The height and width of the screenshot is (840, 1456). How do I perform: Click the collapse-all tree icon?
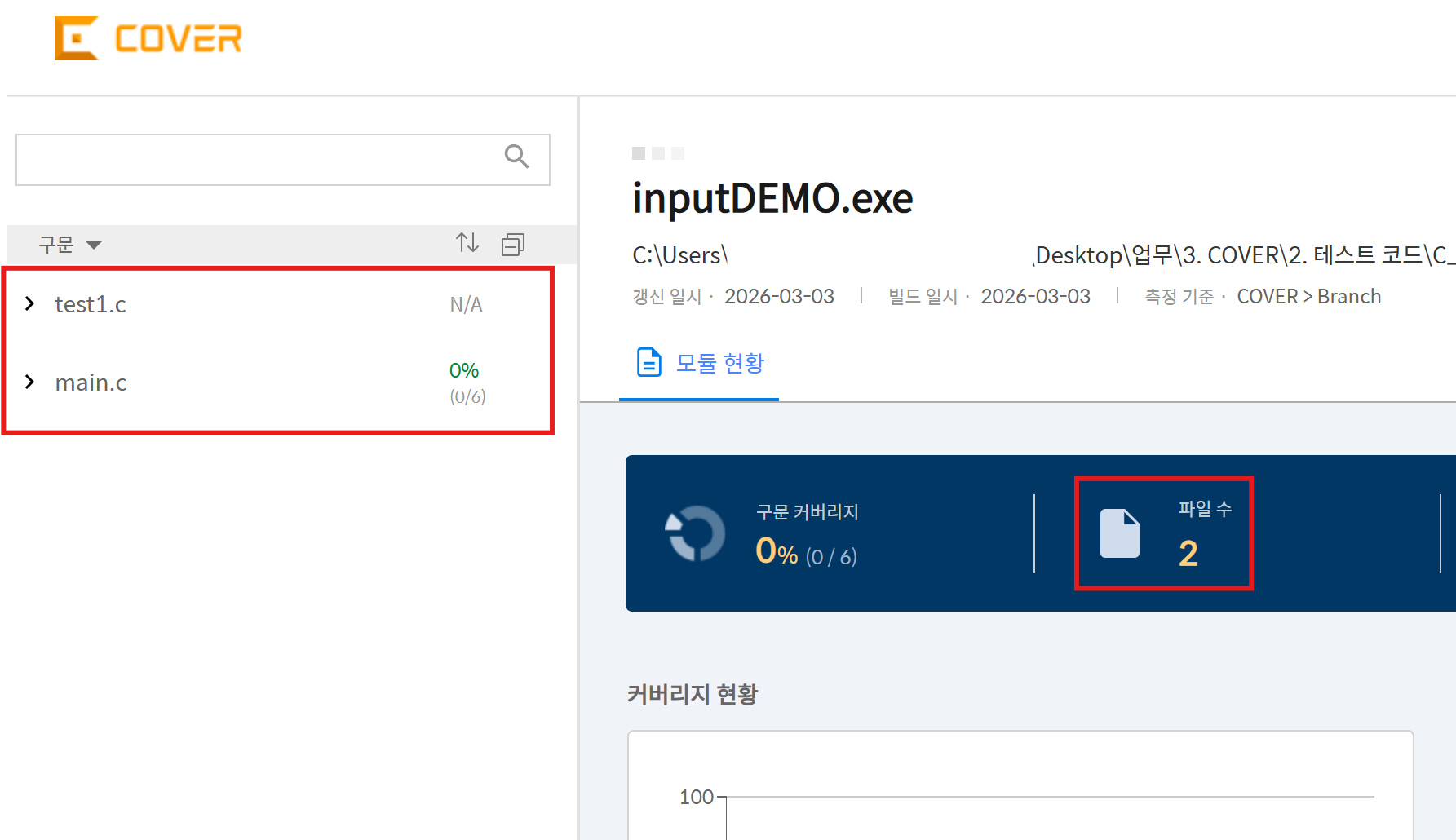tap(513, 244)
